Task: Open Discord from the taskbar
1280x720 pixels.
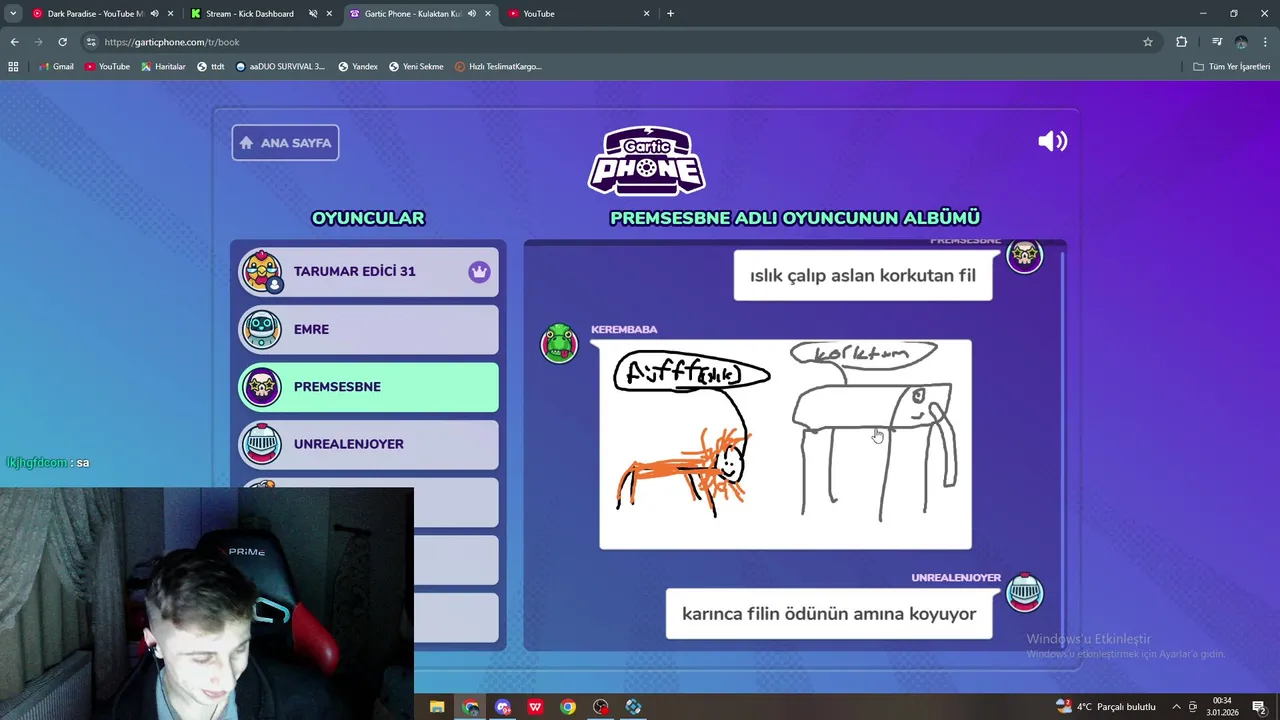Action: 503,707
